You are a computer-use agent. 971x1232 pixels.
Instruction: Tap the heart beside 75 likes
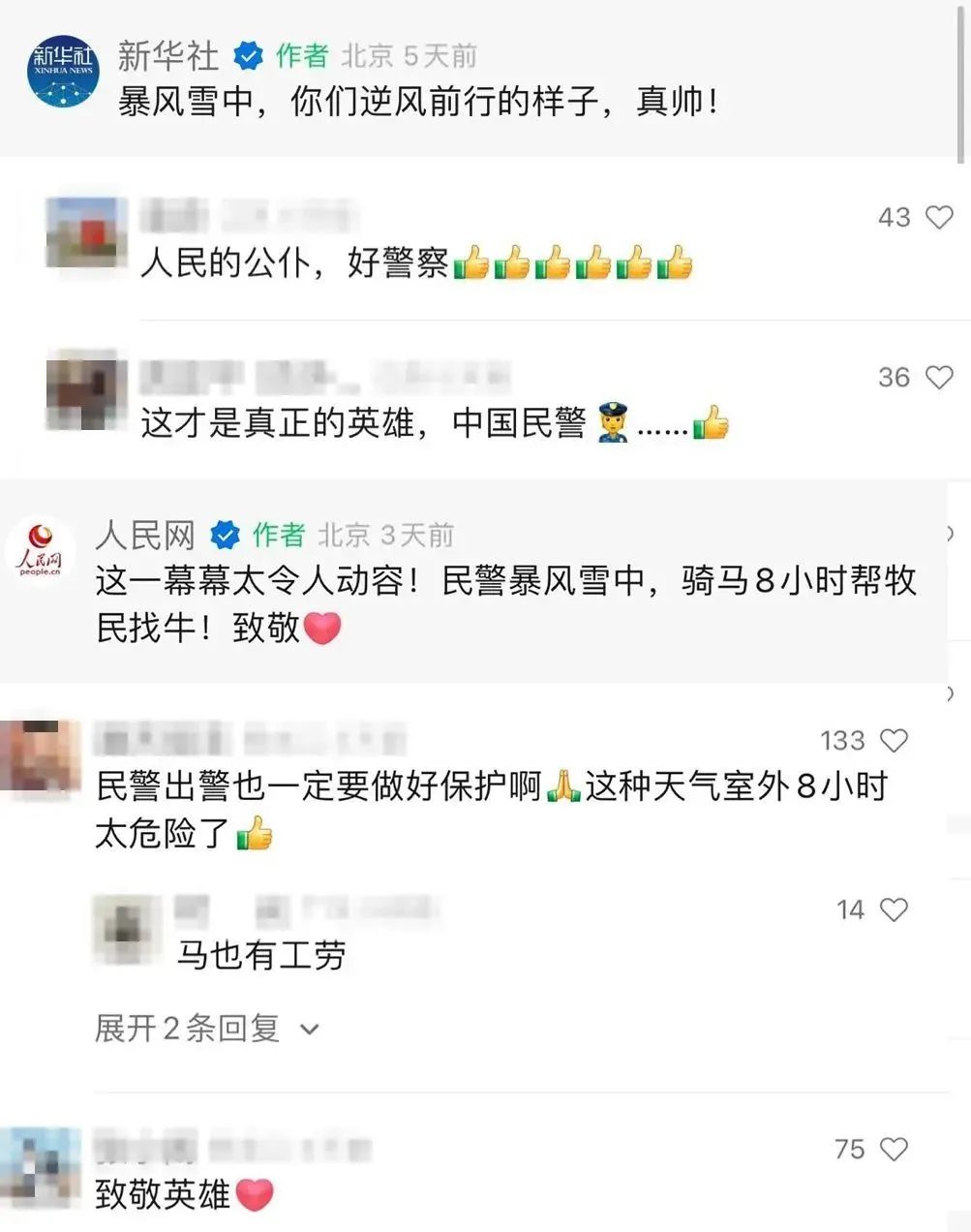click(894, 1150)
